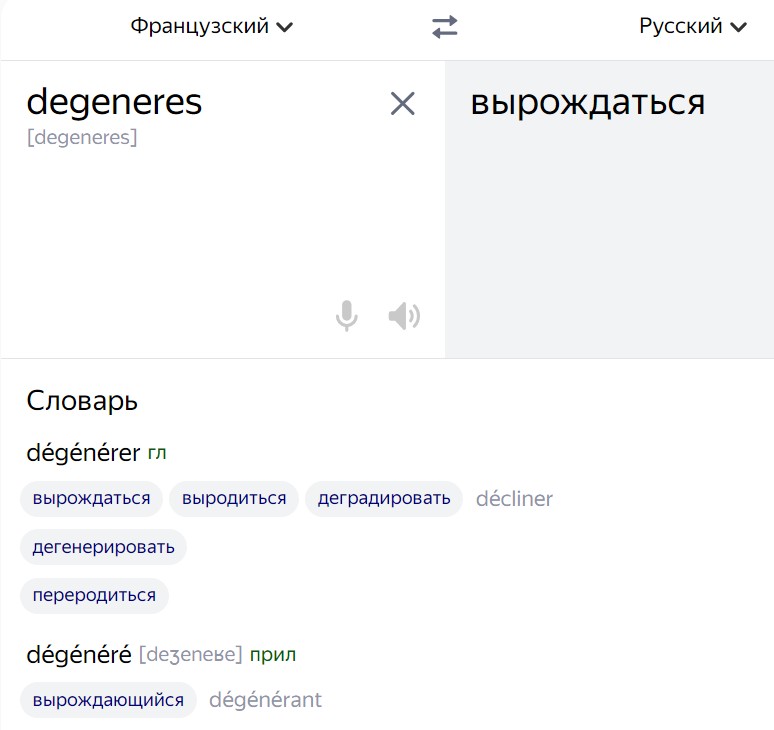
Task: Click the переродиться dictionary chip
Action: tap(94, 595)
